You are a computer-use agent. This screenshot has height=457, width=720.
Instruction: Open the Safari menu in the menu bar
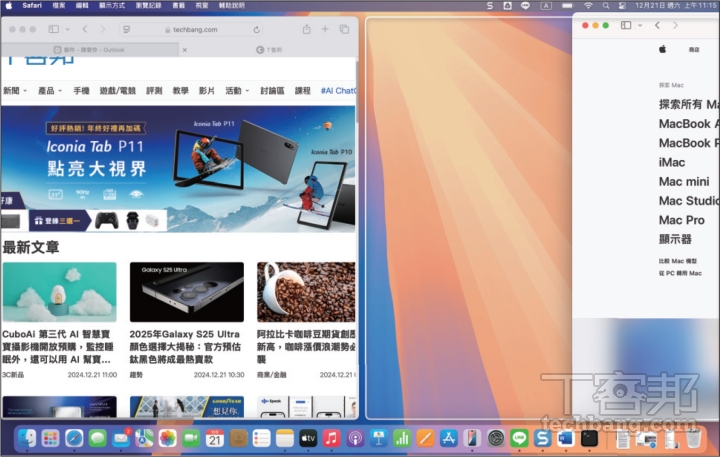coord(32,6)
